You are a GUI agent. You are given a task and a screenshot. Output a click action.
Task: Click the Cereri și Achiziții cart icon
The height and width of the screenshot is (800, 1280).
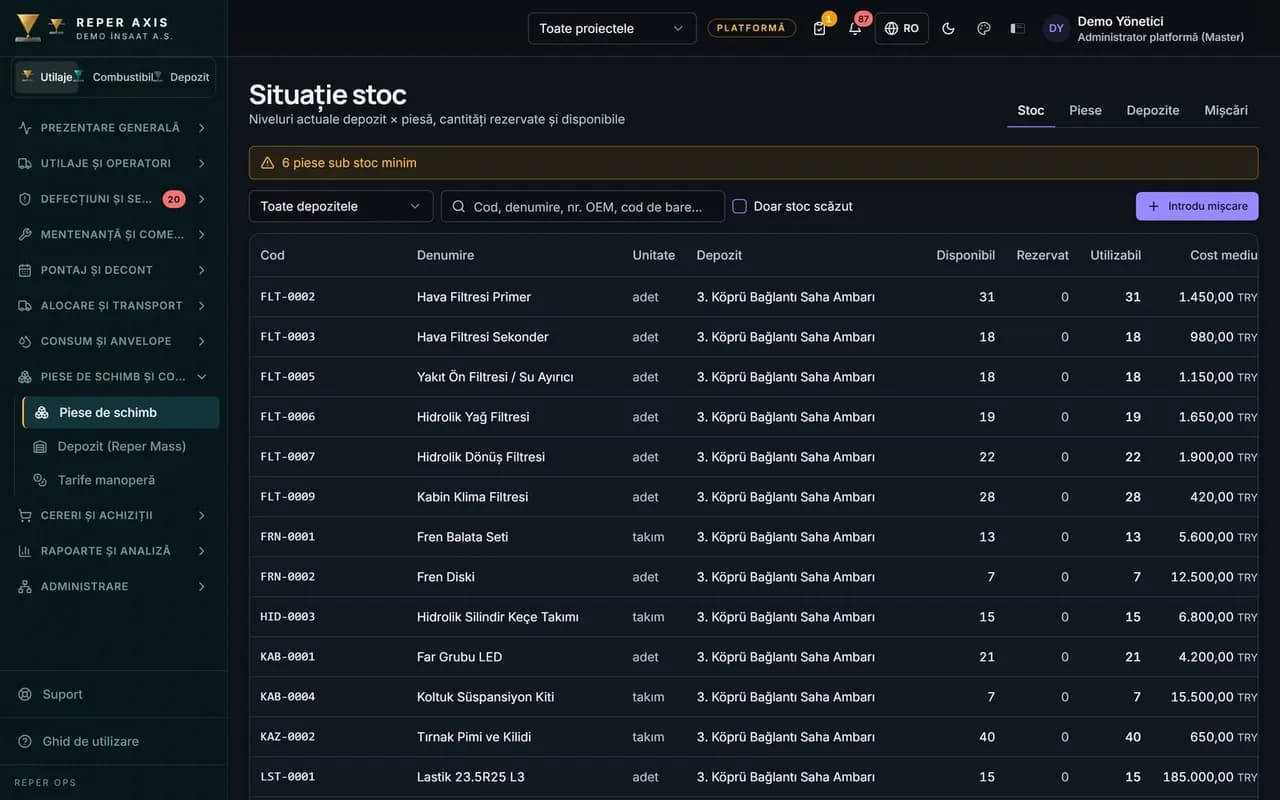point(25,515)
